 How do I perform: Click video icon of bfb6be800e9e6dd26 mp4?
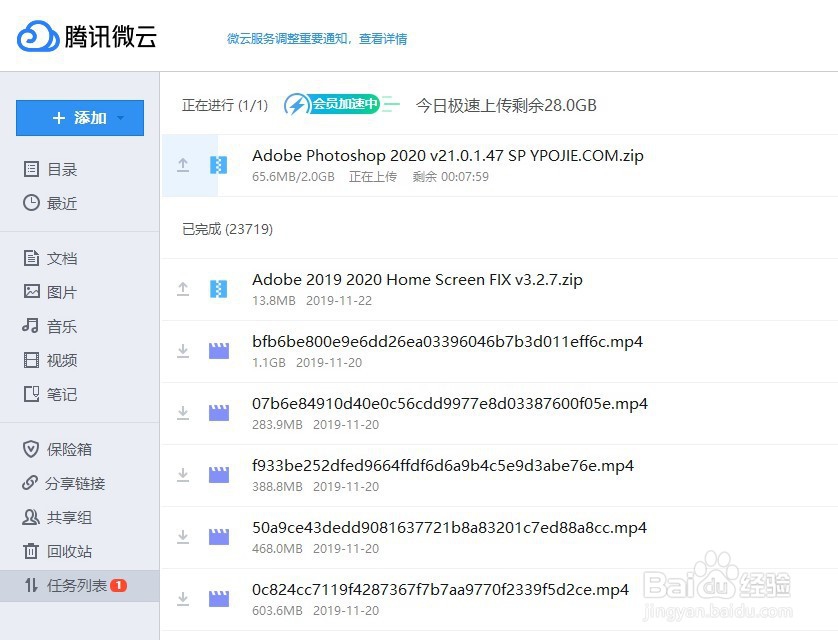219,351
